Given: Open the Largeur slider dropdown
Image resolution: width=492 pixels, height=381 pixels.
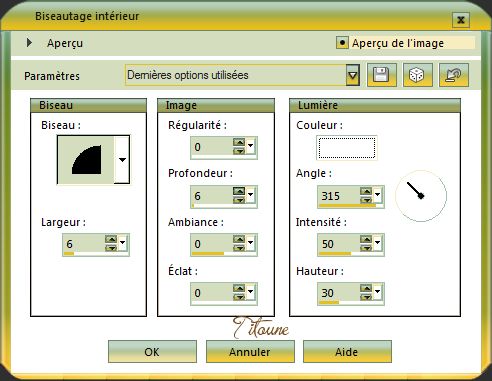Looking at the screenshot, I should coord(122,243).
